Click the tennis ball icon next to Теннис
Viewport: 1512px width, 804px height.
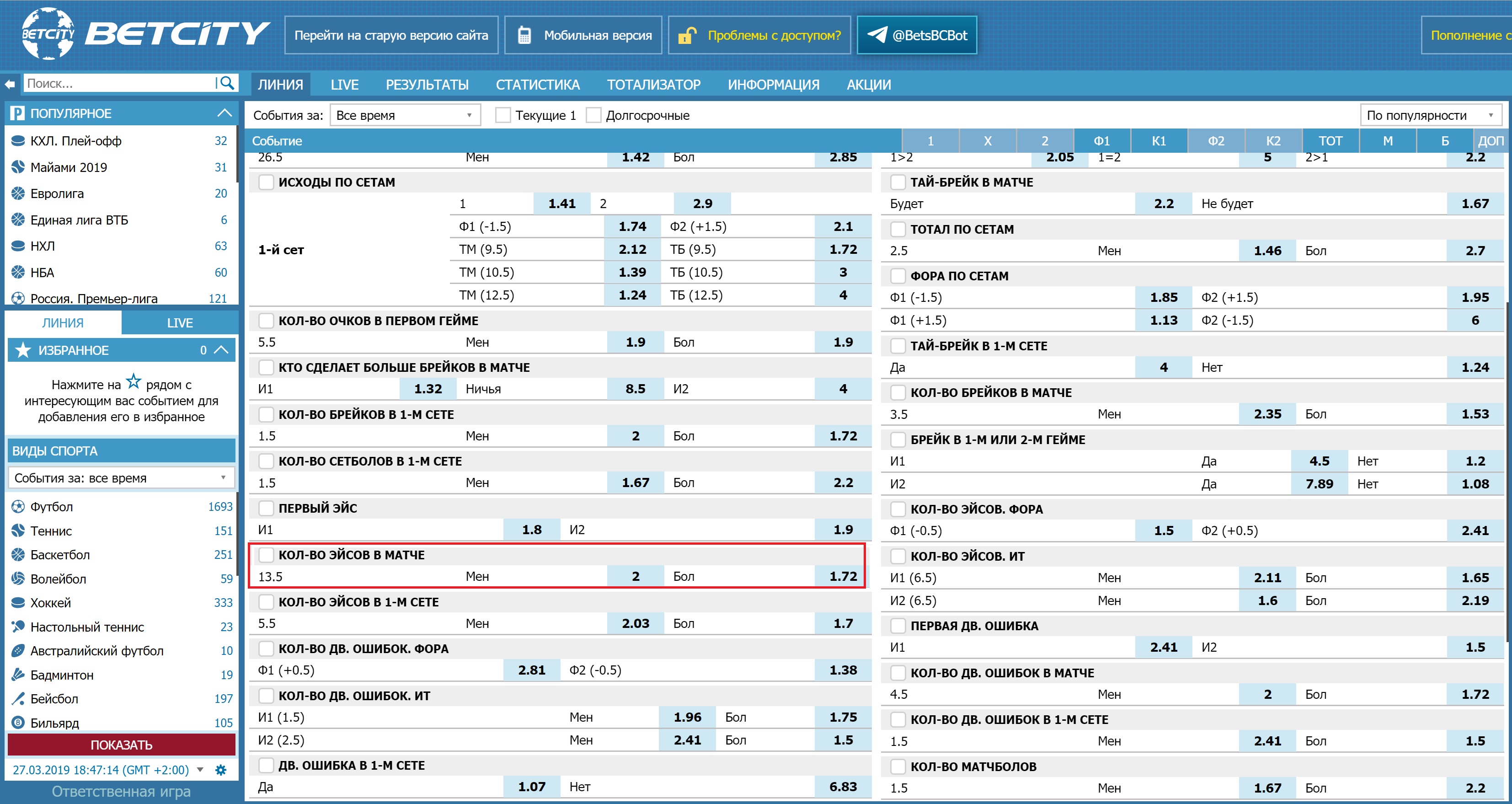[18, 531]
